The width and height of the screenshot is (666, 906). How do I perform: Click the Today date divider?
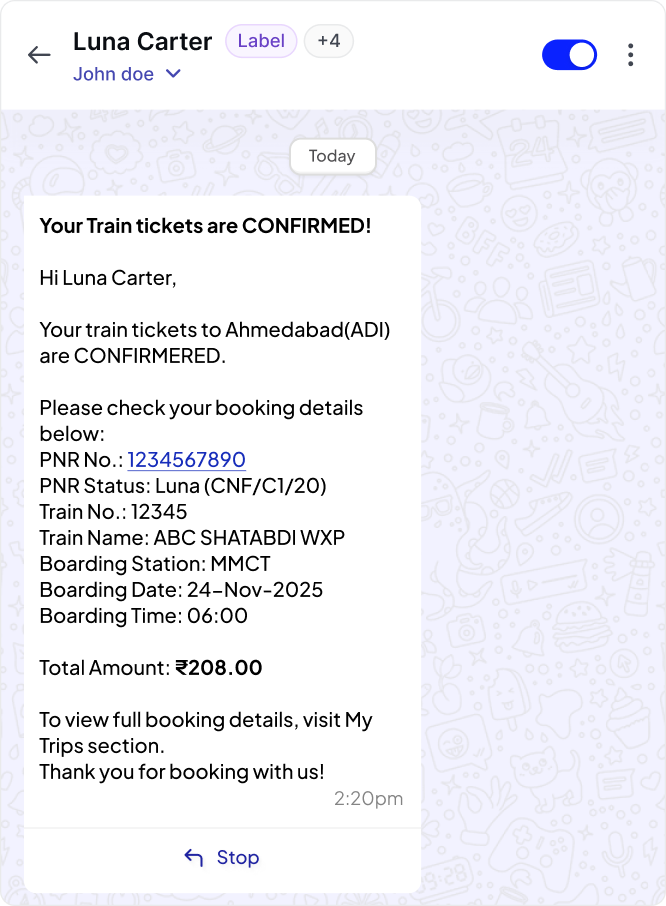tap(333, 156)
